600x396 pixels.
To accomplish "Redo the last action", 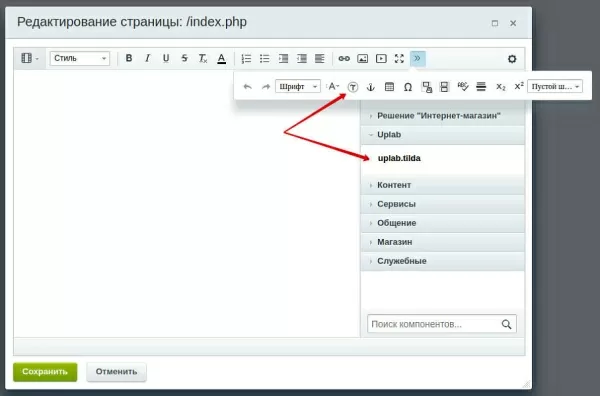I will 266,86.
